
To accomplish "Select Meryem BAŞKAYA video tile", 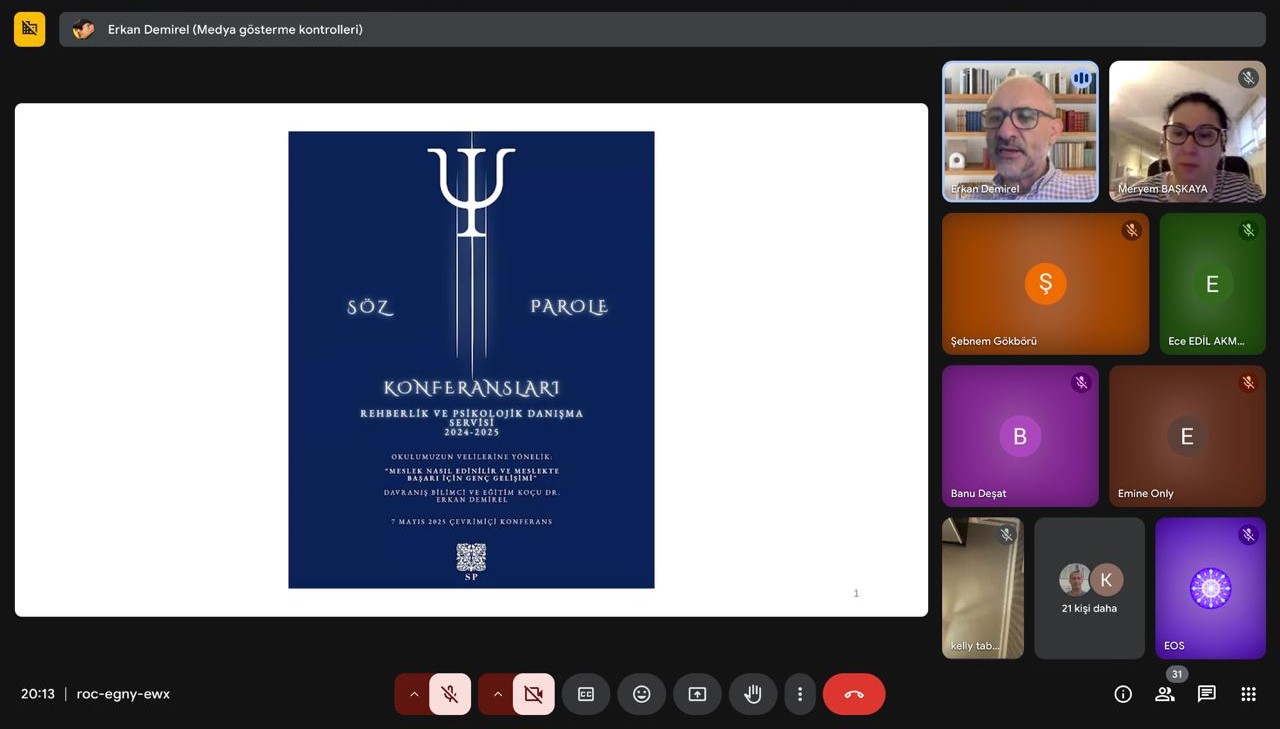I will 1187,131.
